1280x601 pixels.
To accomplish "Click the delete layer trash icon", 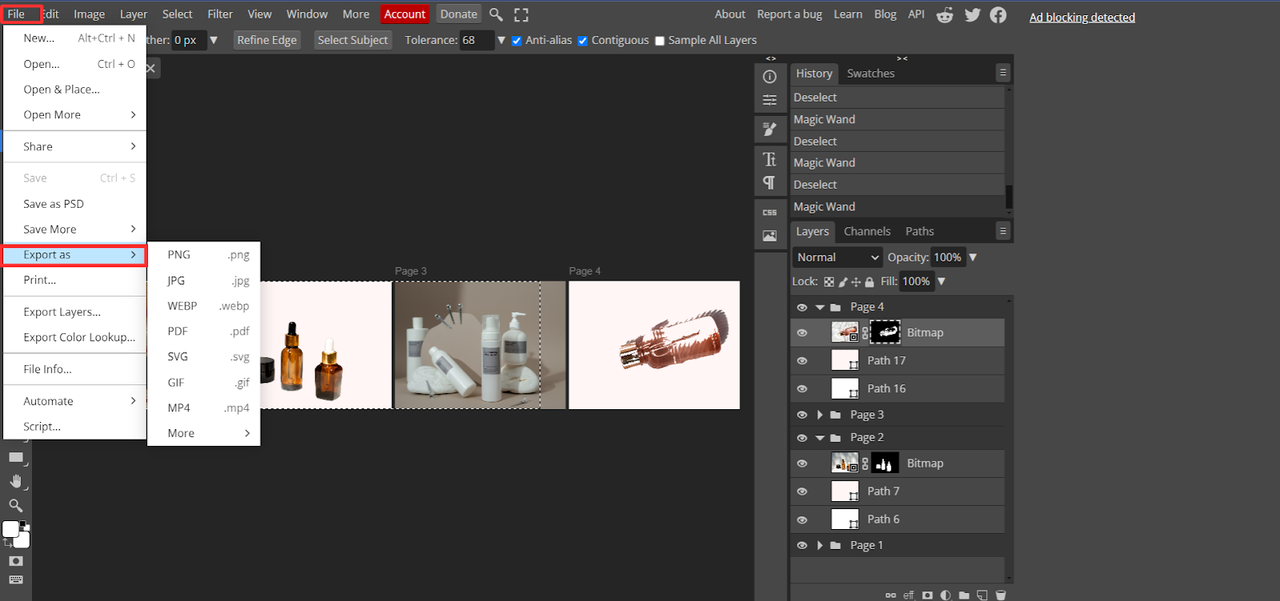I will click(x=1000, y=595).
